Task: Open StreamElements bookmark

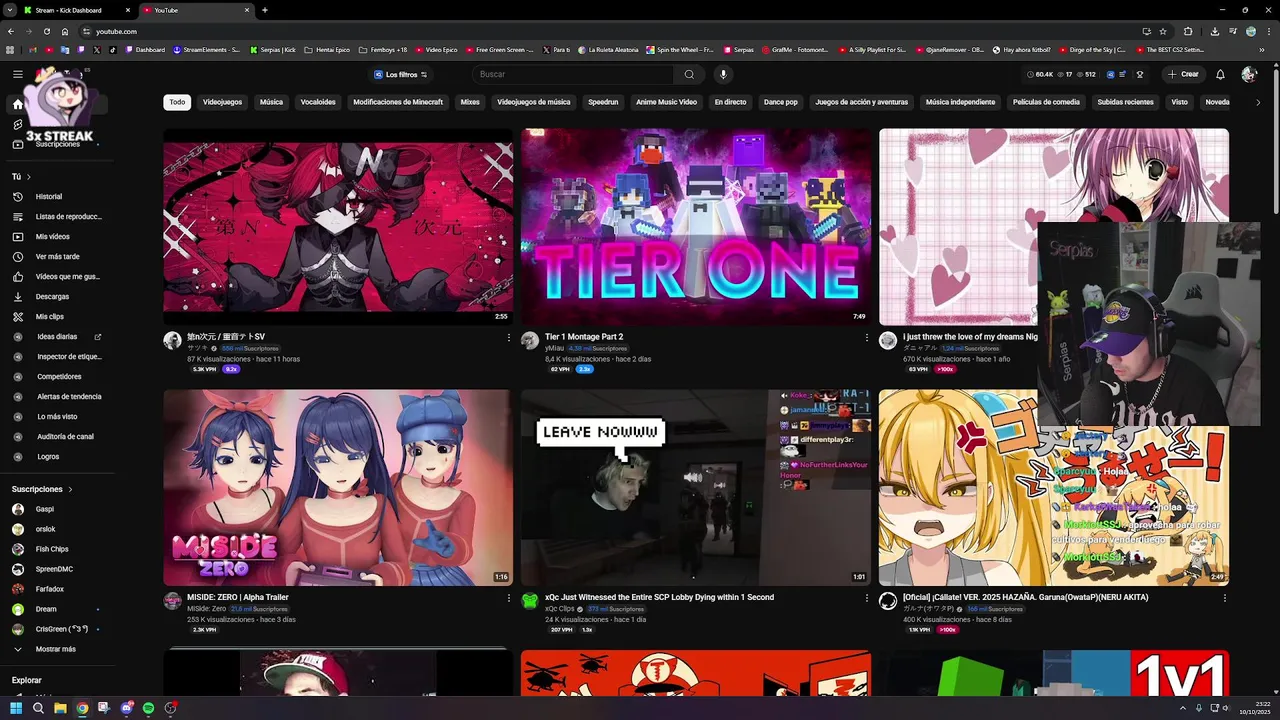Action: (206, 49)
